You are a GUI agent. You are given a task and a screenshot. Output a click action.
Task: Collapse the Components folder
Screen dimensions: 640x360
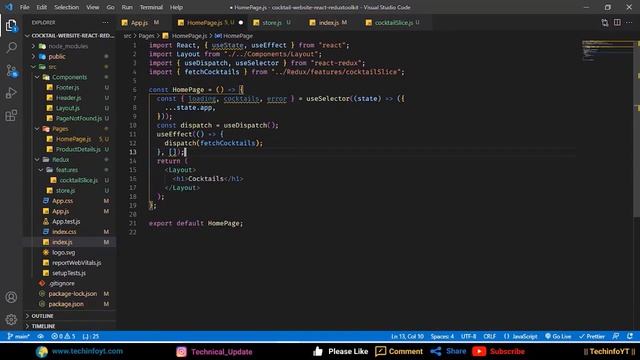coord(69,77)
